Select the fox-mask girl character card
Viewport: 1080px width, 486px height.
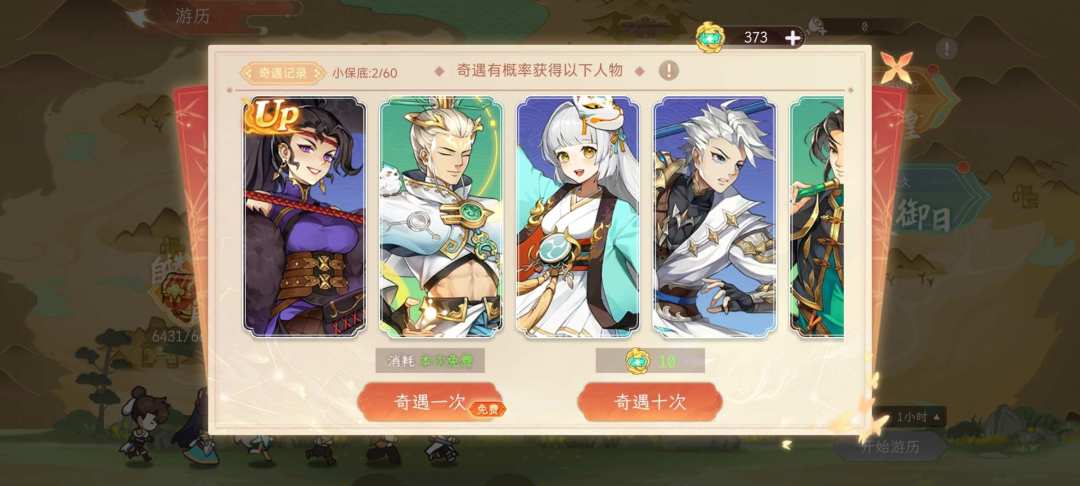click(578, 217)
